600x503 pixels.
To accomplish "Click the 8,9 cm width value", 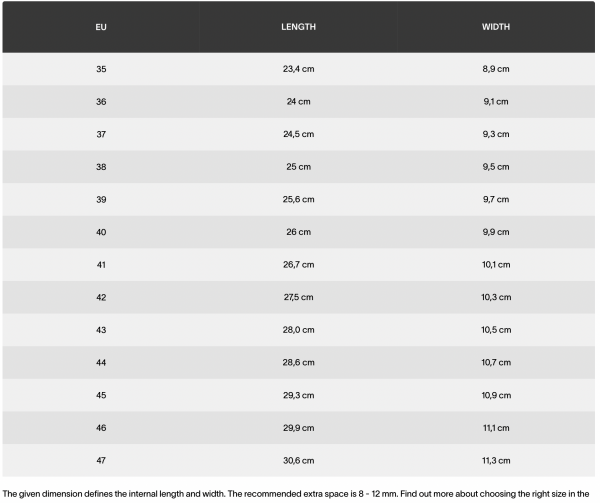I will (496, 69).
